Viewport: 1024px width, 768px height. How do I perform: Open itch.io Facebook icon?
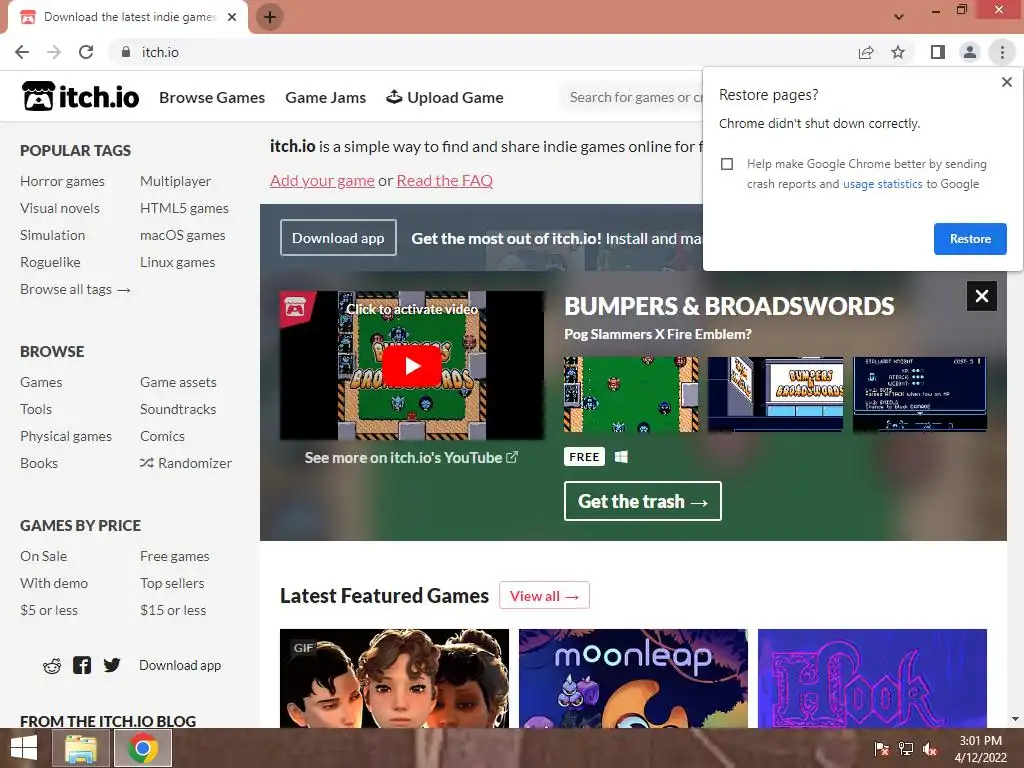82,665
